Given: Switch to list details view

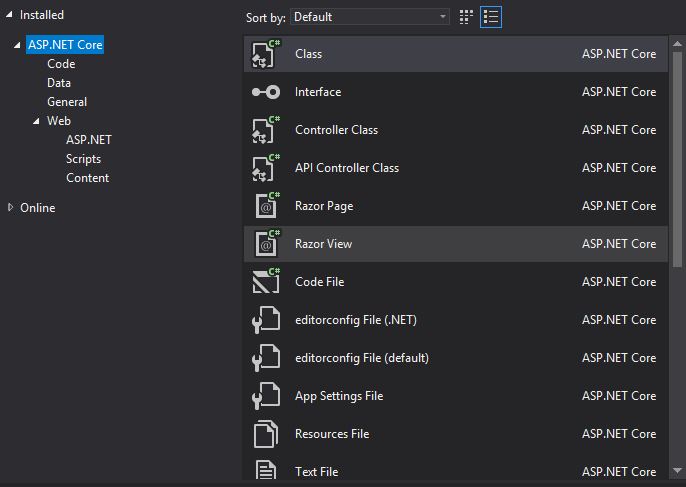Looking at the screenshot, I should coord(491,17).
